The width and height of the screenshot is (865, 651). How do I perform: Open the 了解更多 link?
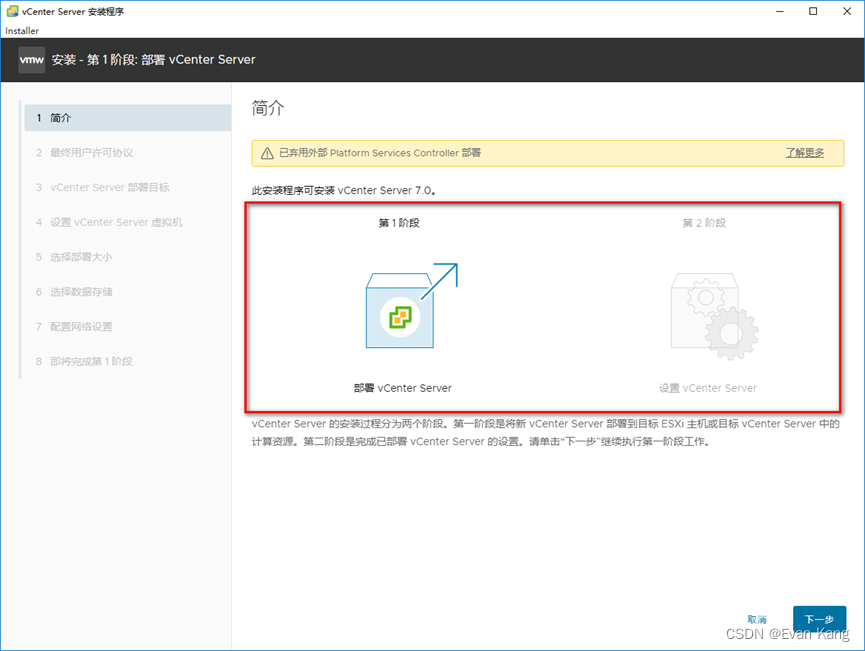(805, 153)
